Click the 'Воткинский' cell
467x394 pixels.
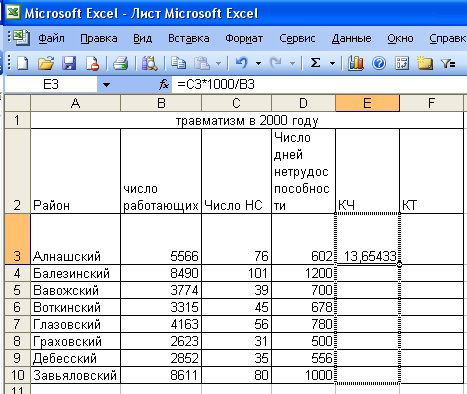[75, 307]
